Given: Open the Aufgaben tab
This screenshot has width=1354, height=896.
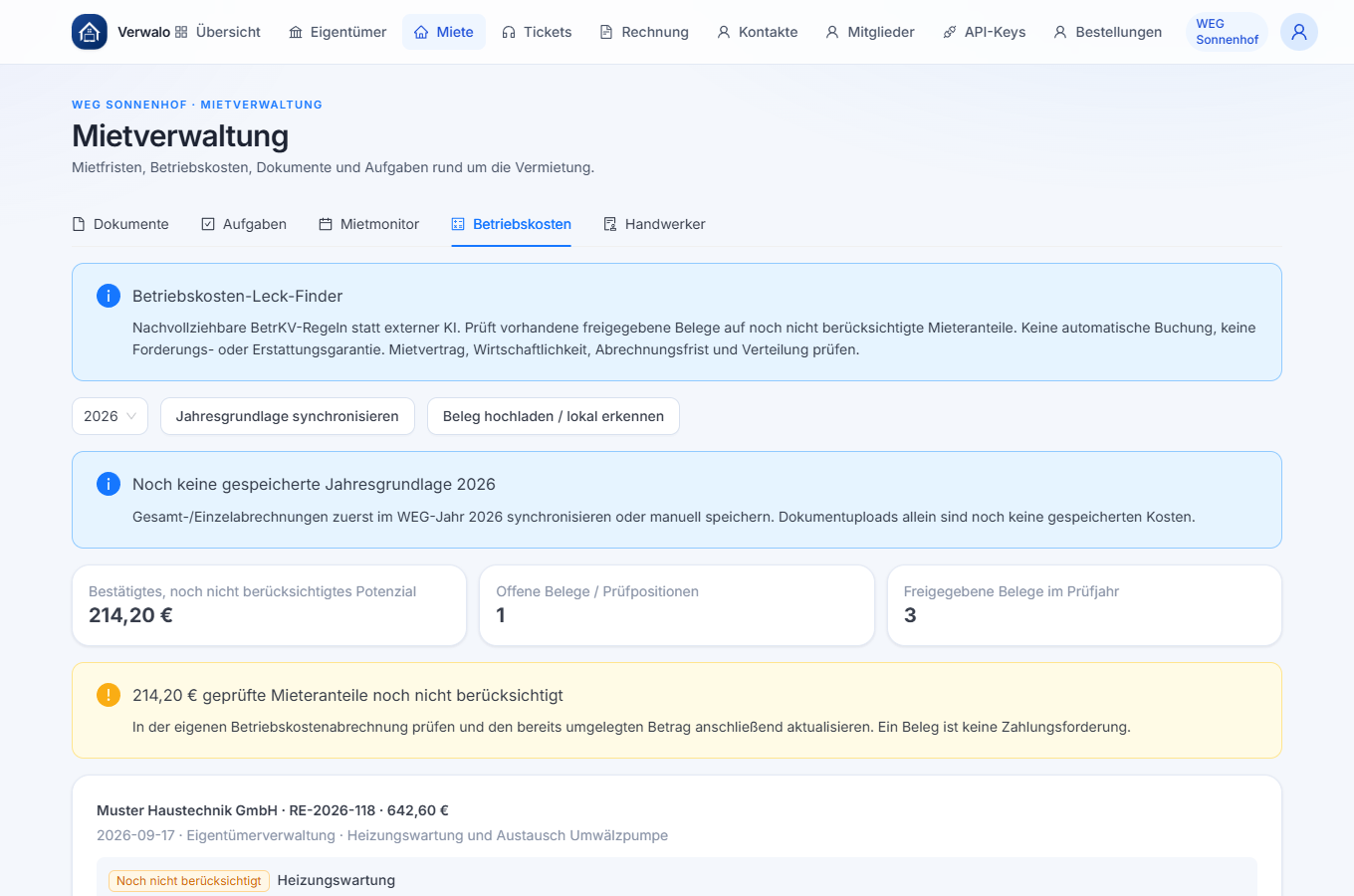Looking at the screenshot, I should click(x=244, y=224).
